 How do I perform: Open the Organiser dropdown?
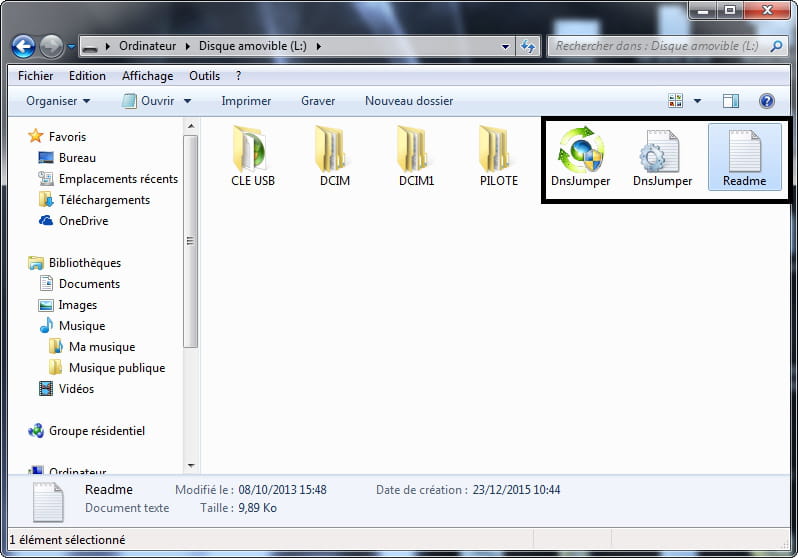58,101
